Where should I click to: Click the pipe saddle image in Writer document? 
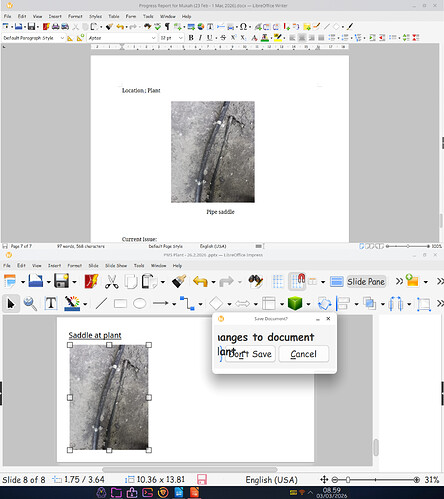click(213, 152)
